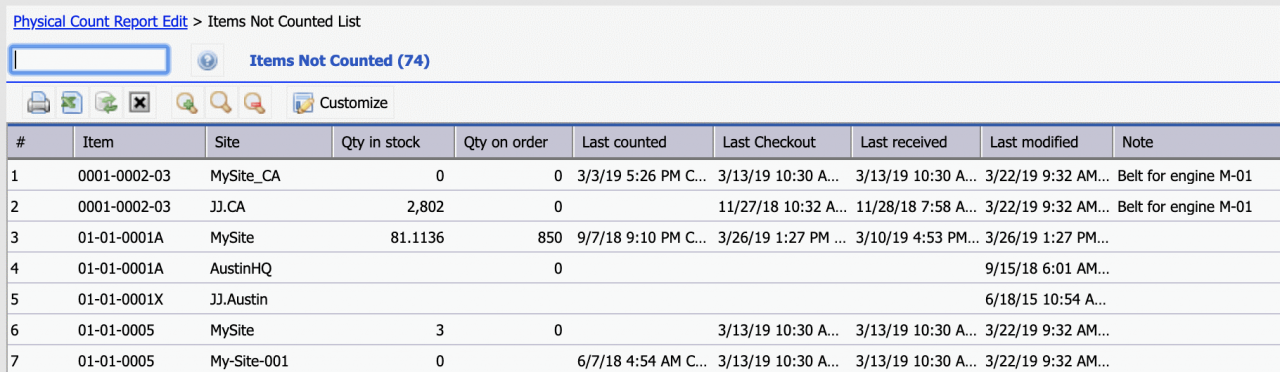Screen dimensions: 1280x372
Task: Open the Customize list option
Action: pyautogui.click(x=340, y=102)
